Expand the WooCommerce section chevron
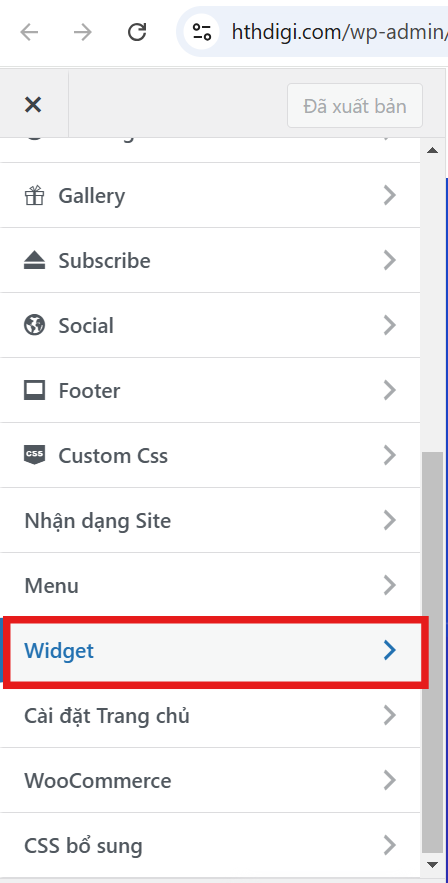 pyautogui.click(x=389, y=781)
